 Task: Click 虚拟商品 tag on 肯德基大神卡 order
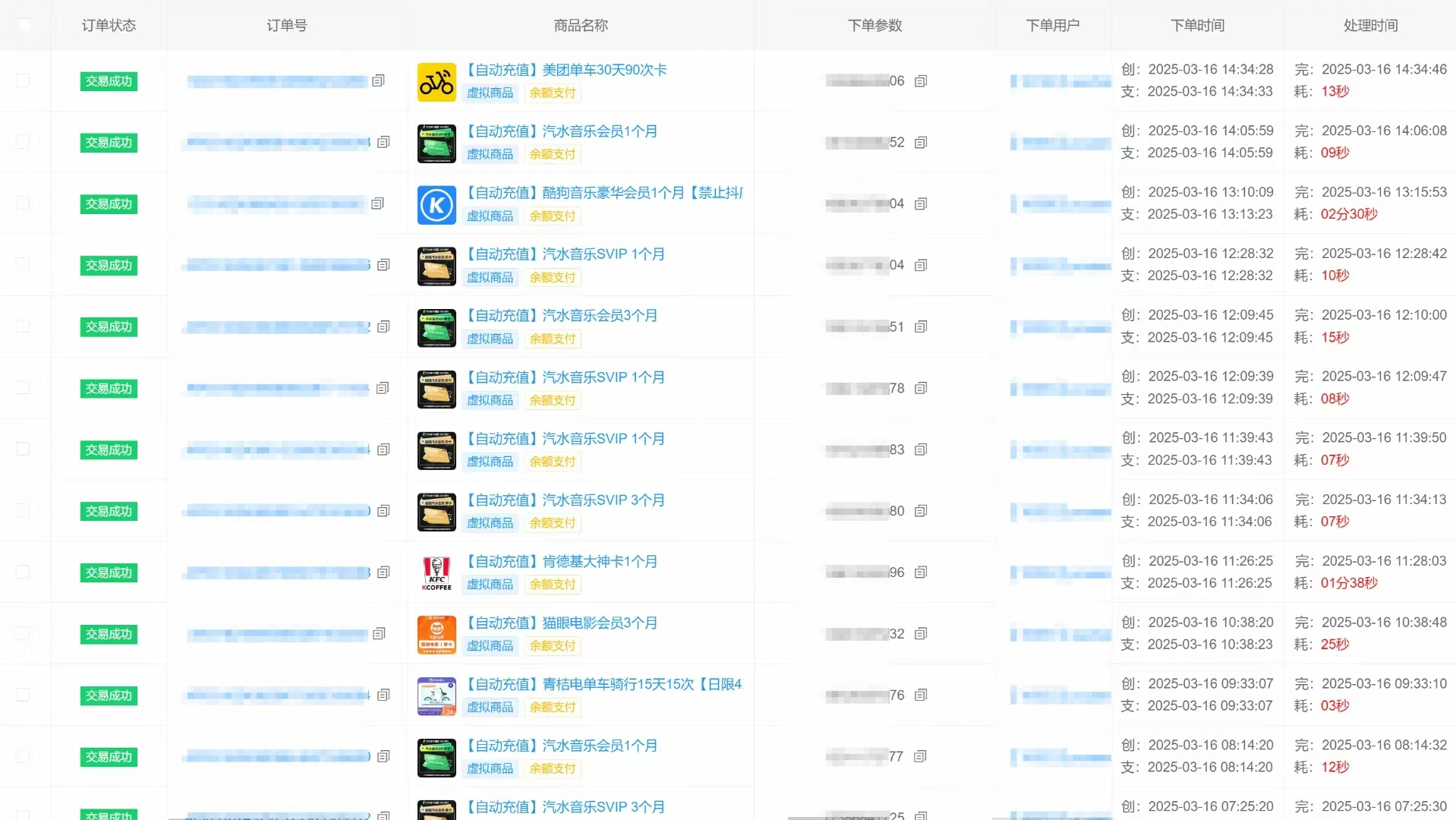click(490, 585)
